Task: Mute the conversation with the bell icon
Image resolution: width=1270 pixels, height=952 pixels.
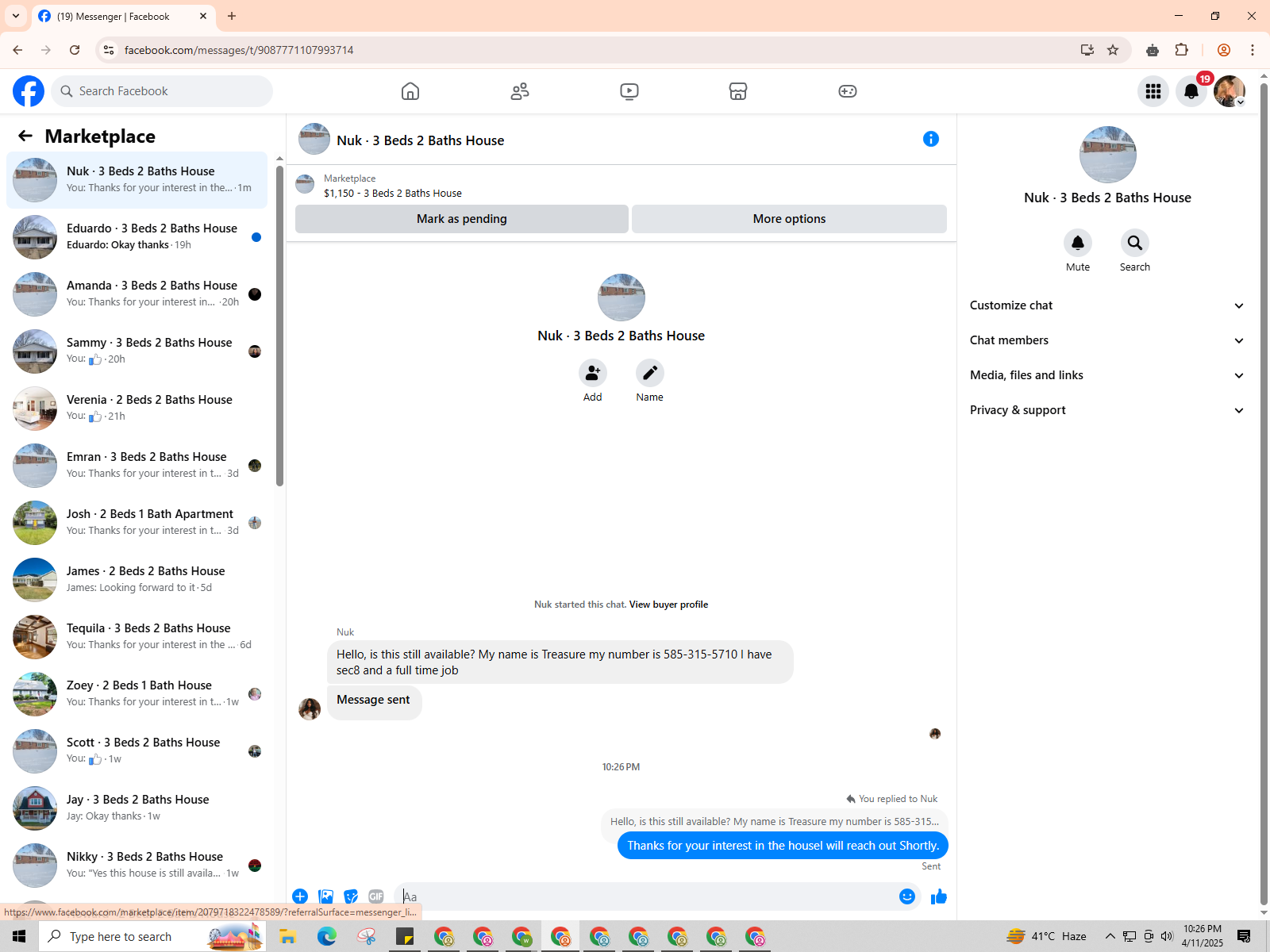Action: coord(1078,243)
